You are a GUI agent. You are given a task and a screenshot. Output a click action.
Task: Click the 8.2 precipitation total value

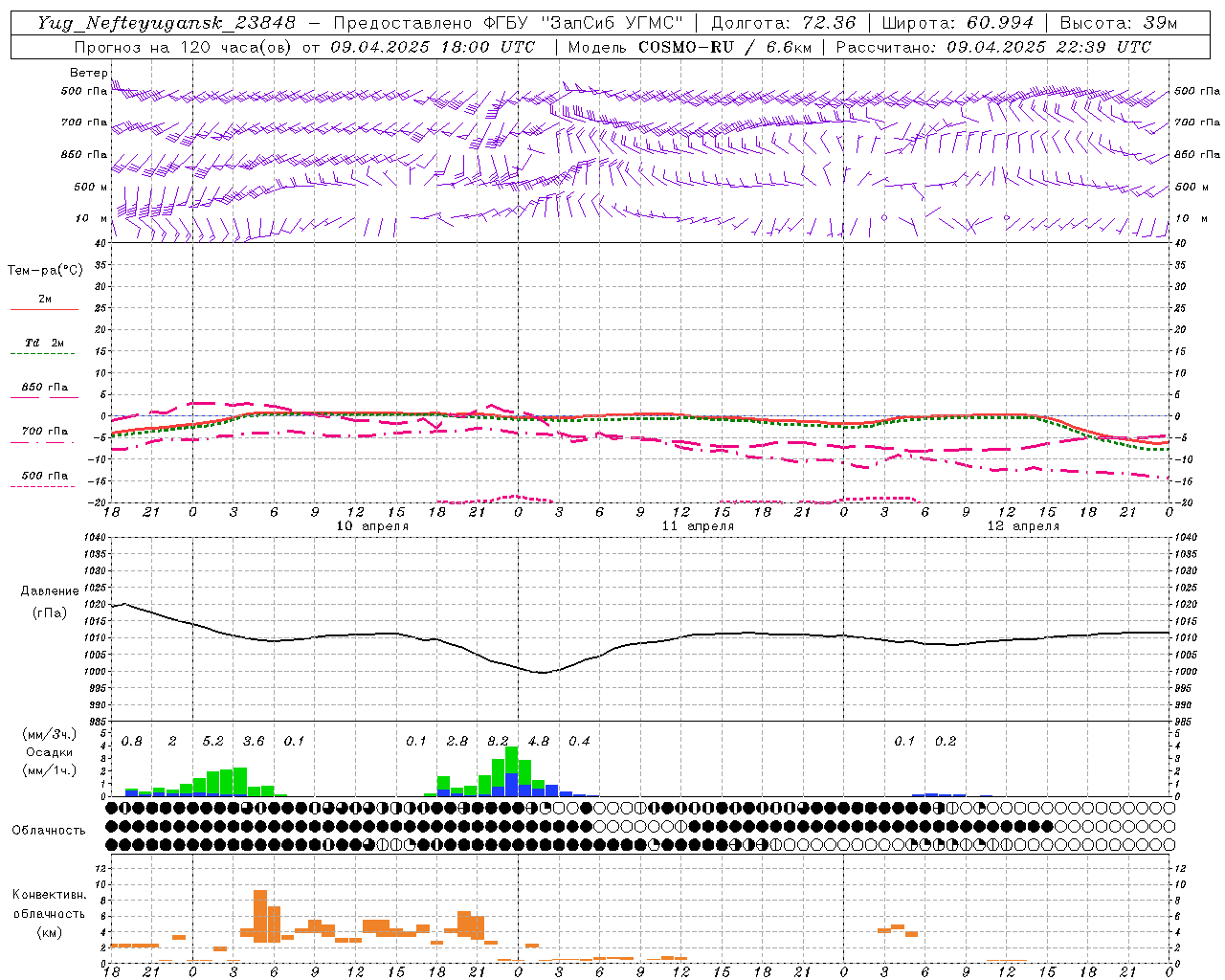tap(498, 741)
